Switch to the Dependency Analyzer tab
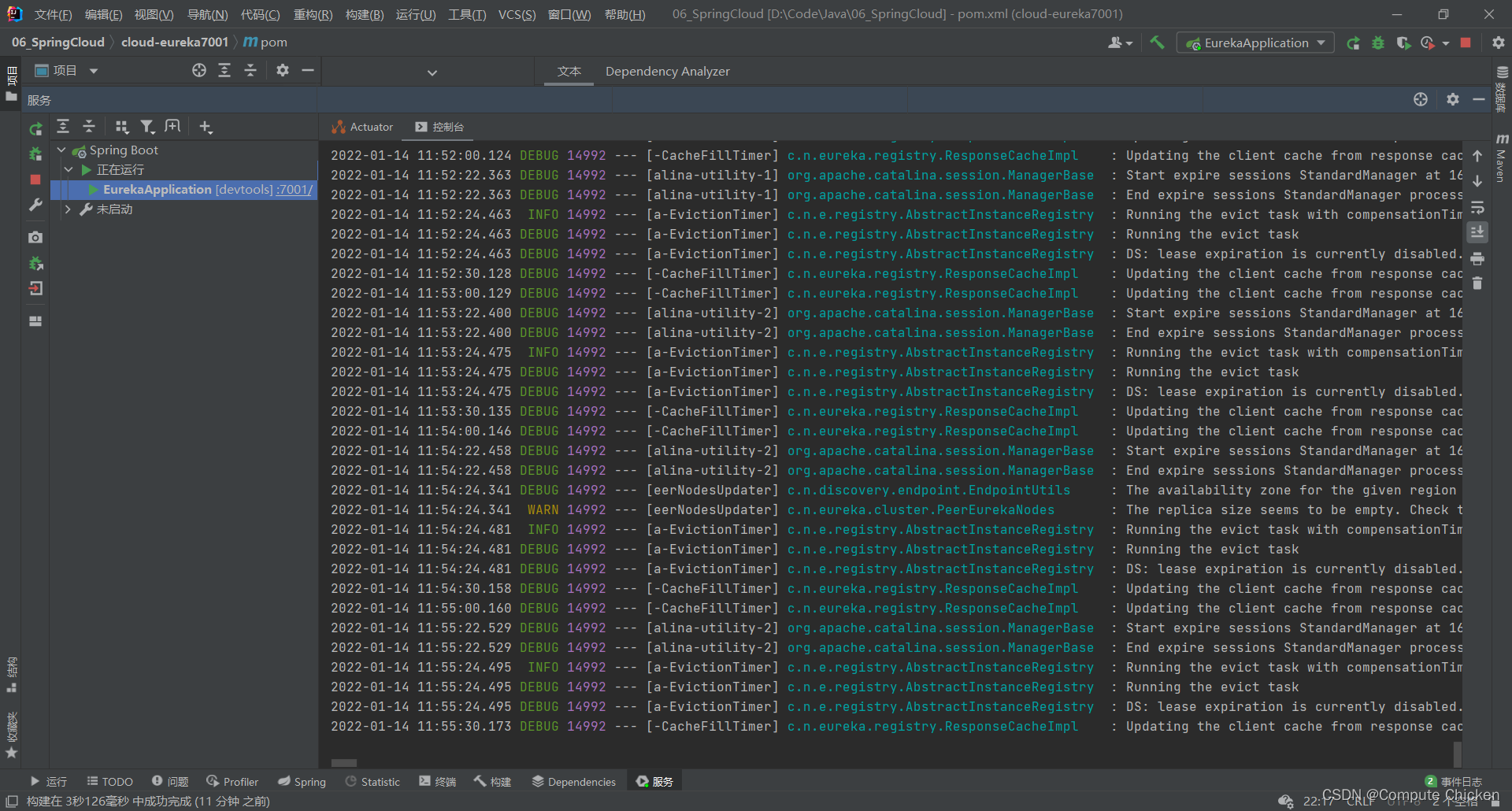The height and width of the screenshot is (811, 1512). tap(666, 71)
